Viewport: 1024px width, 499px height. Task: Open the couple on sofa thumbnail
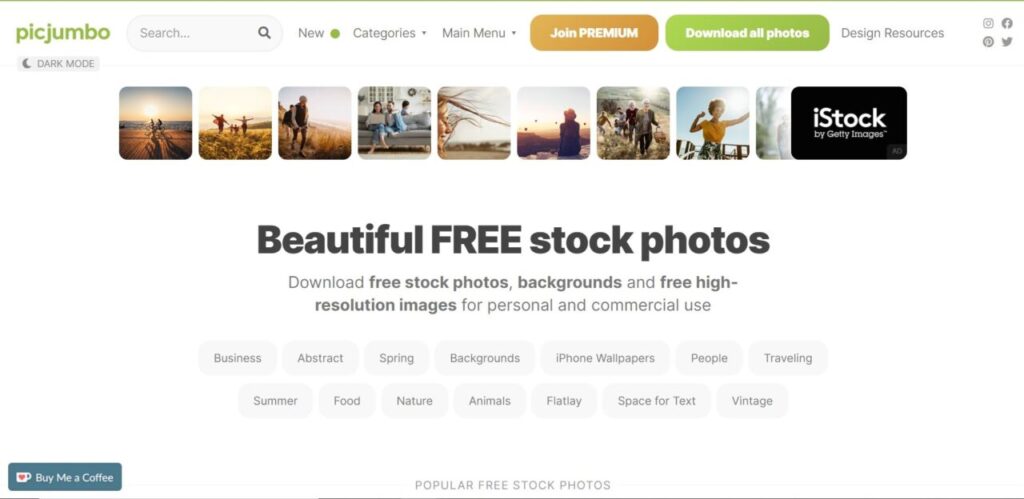394,123
